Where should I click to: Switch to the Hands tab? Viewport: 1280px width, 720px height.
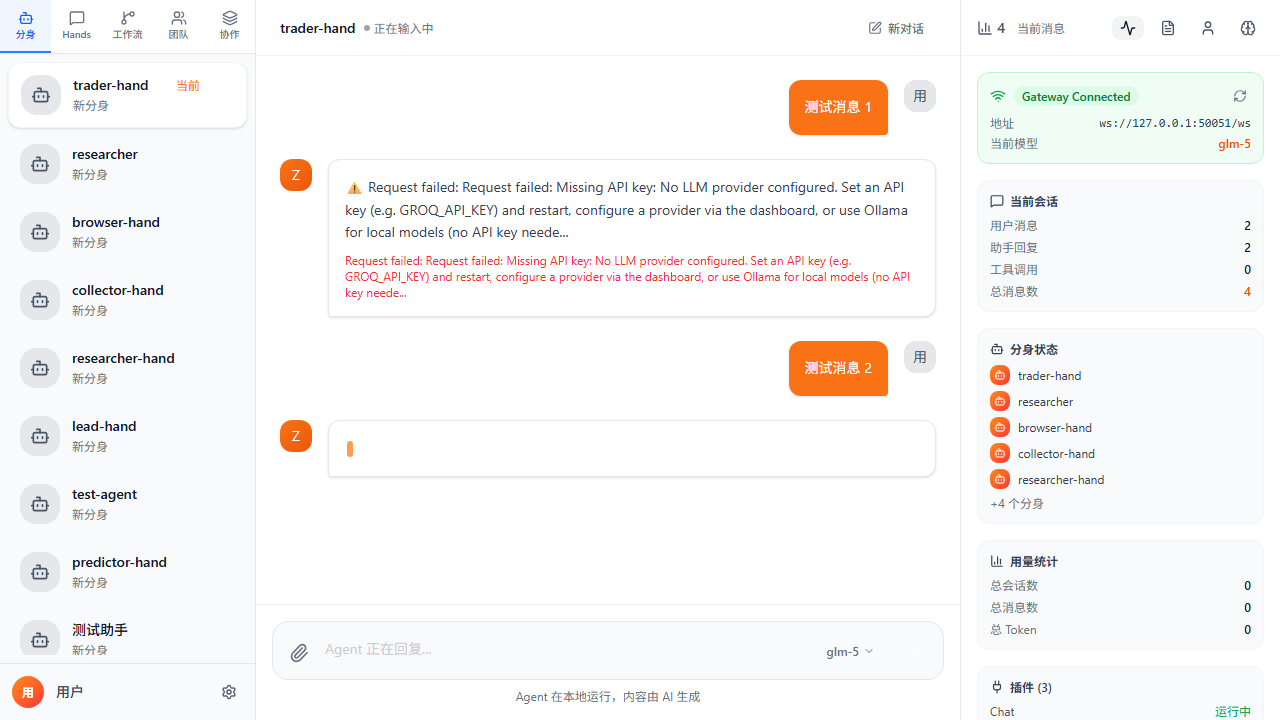[x=76, y=26]
